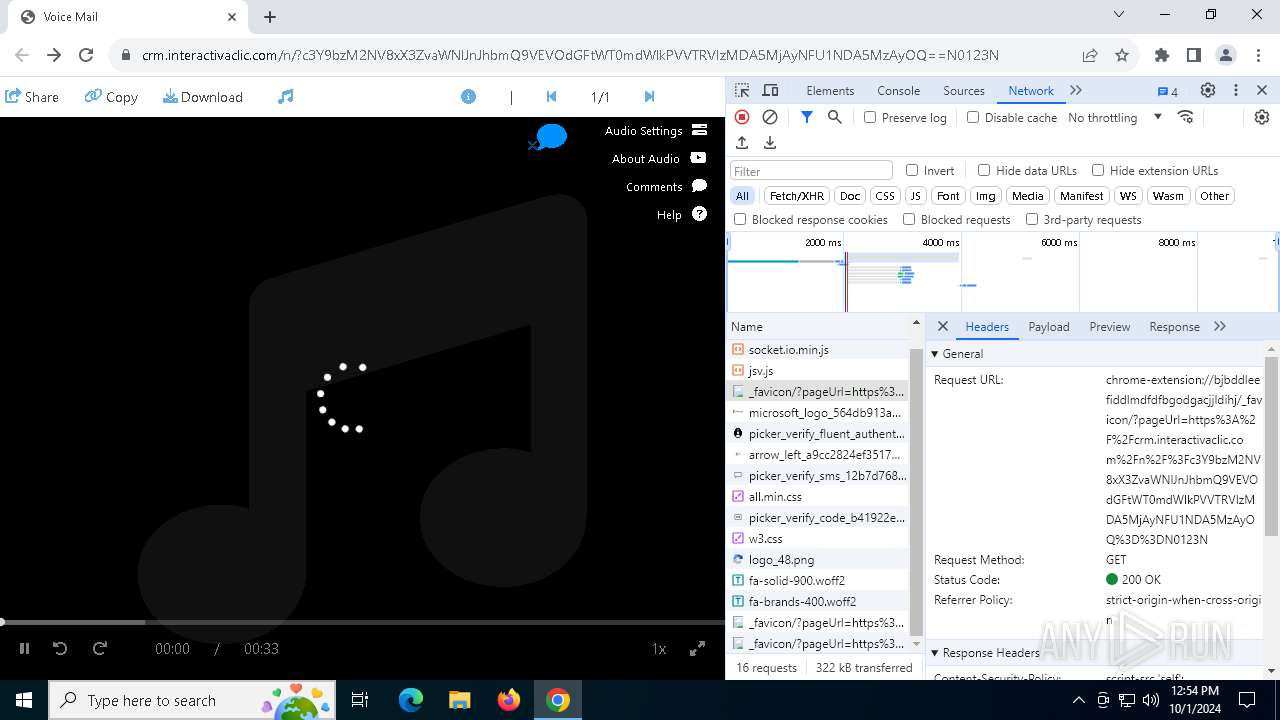Switch to the Sources tab
Viewport: 1280px width, 720px height.
point(964,91)
